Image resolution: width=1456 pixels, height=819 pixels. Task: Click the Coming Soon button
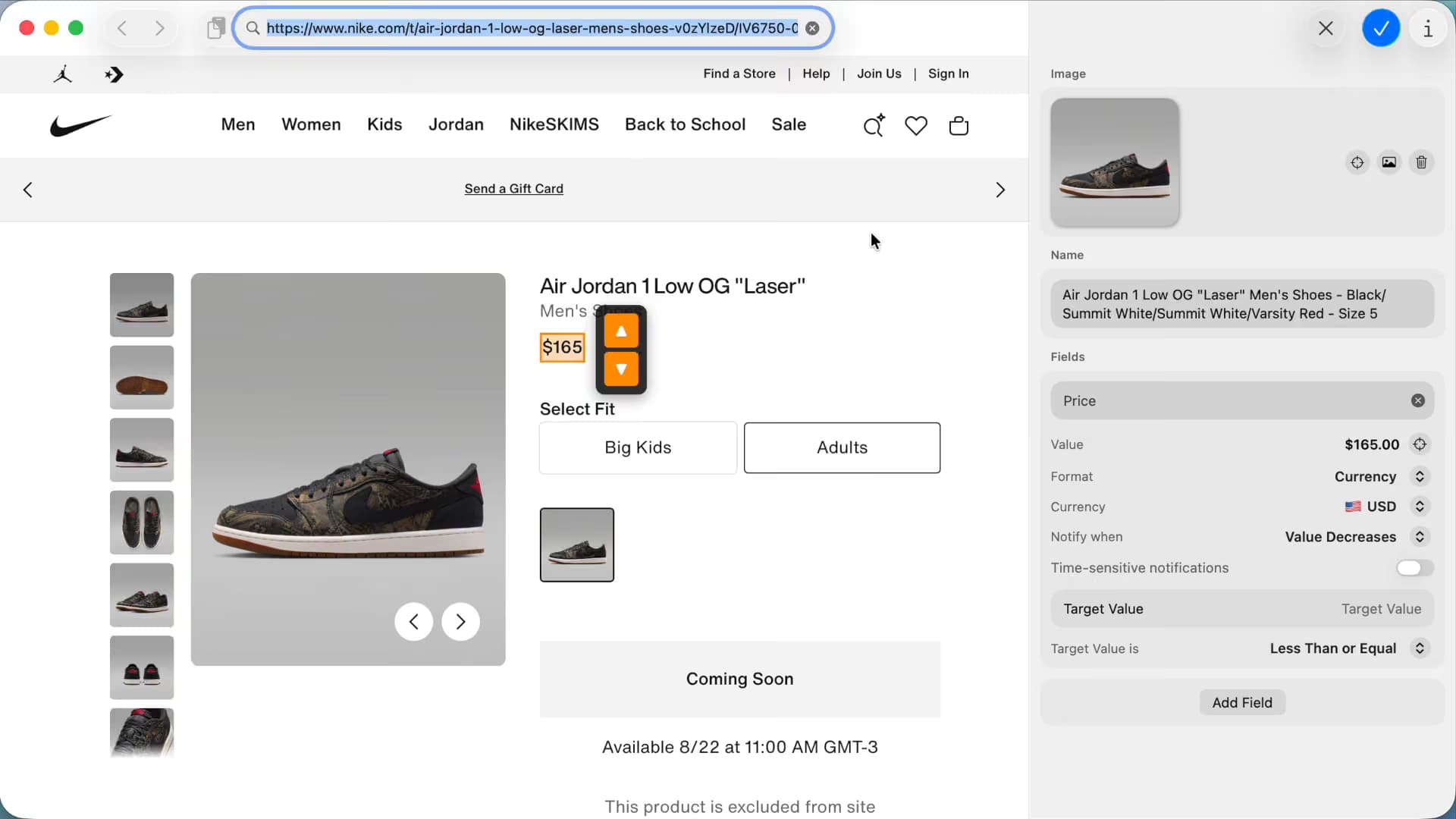tap(740, 679)
